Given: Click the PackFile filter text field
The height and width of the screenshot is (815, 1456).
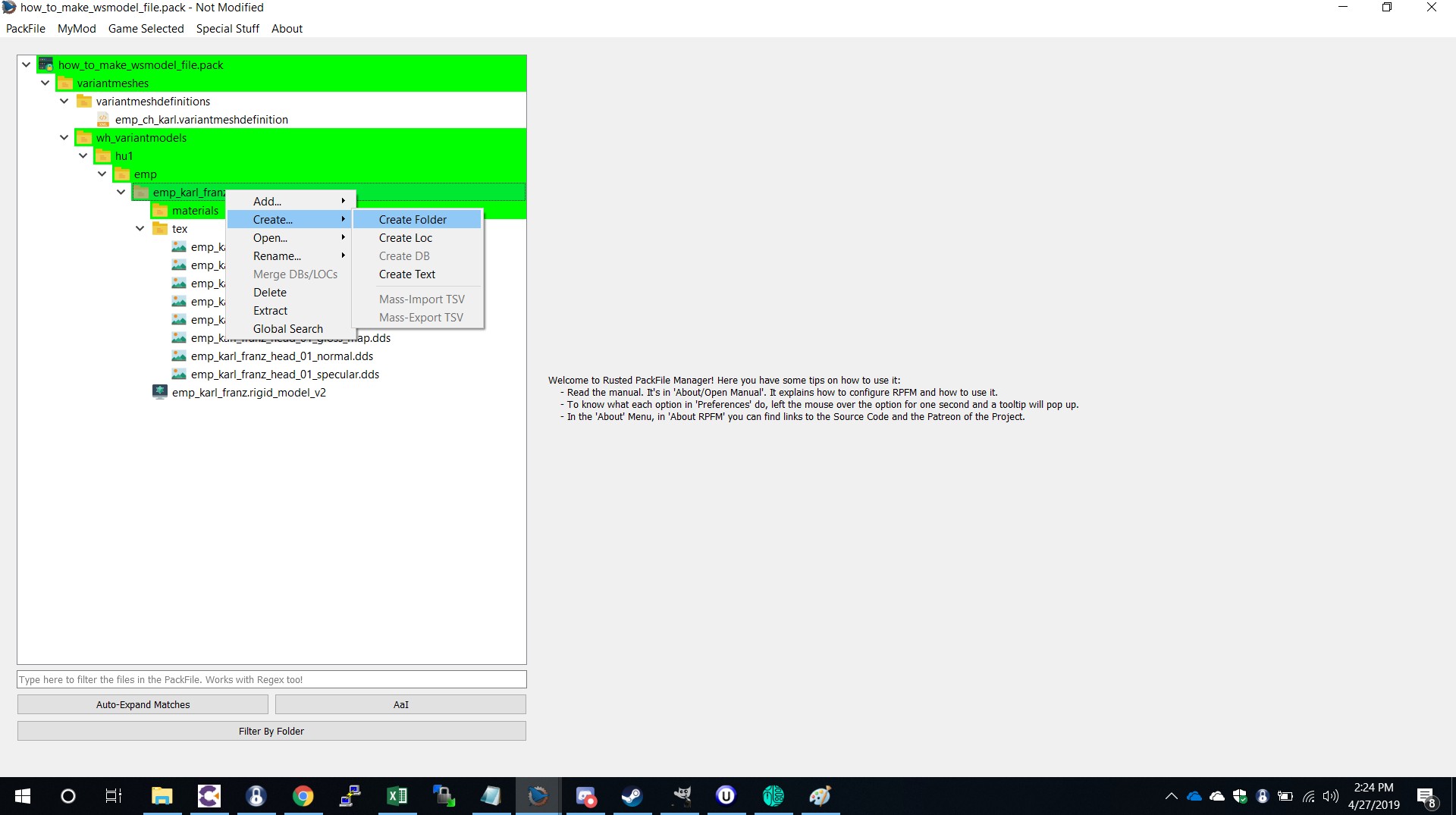Looking at the screenshot, I should click(x=271, y=679).
